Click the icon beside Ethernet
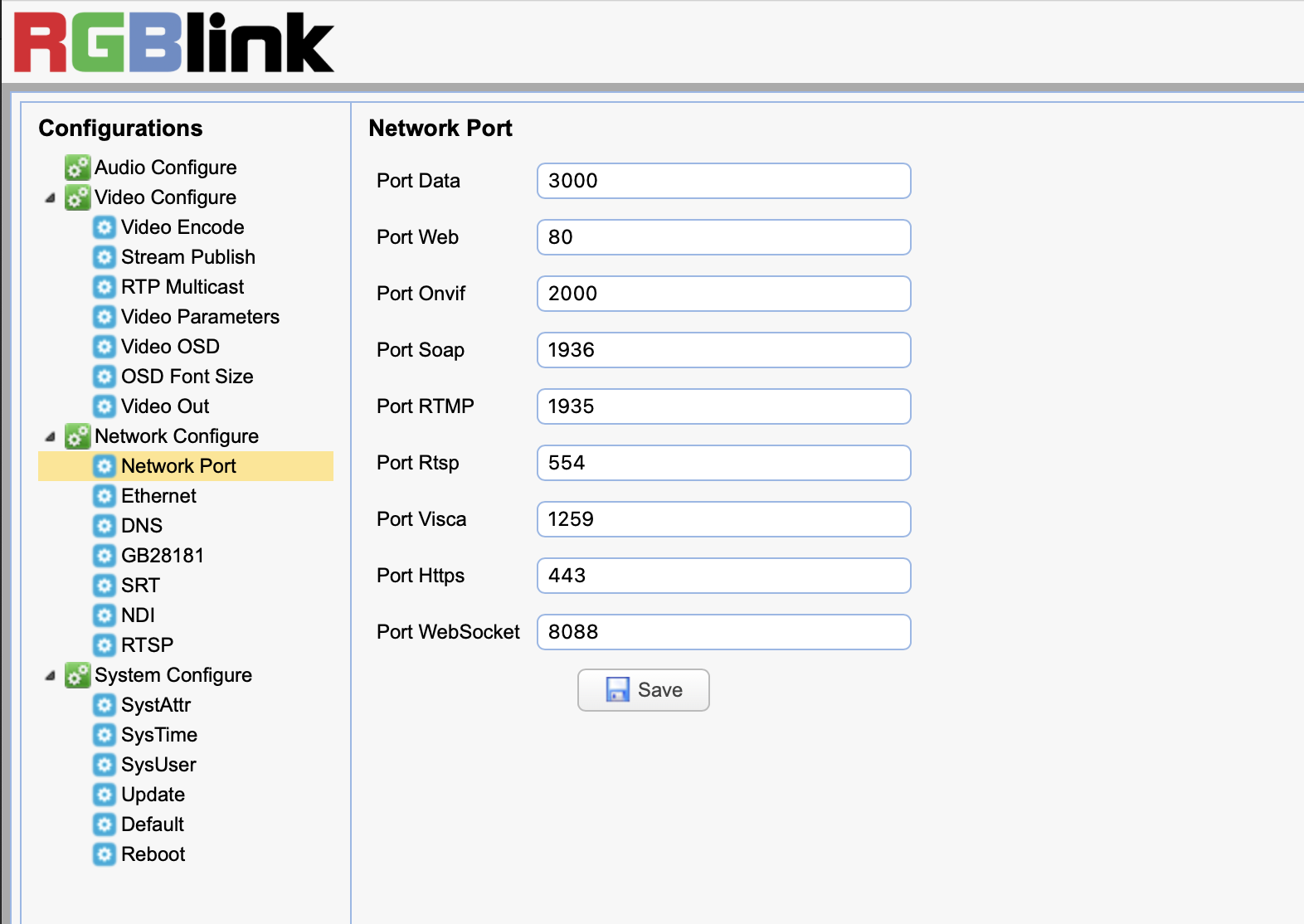The width and height of the screenshot is (1304, 924). coord(104,496)
